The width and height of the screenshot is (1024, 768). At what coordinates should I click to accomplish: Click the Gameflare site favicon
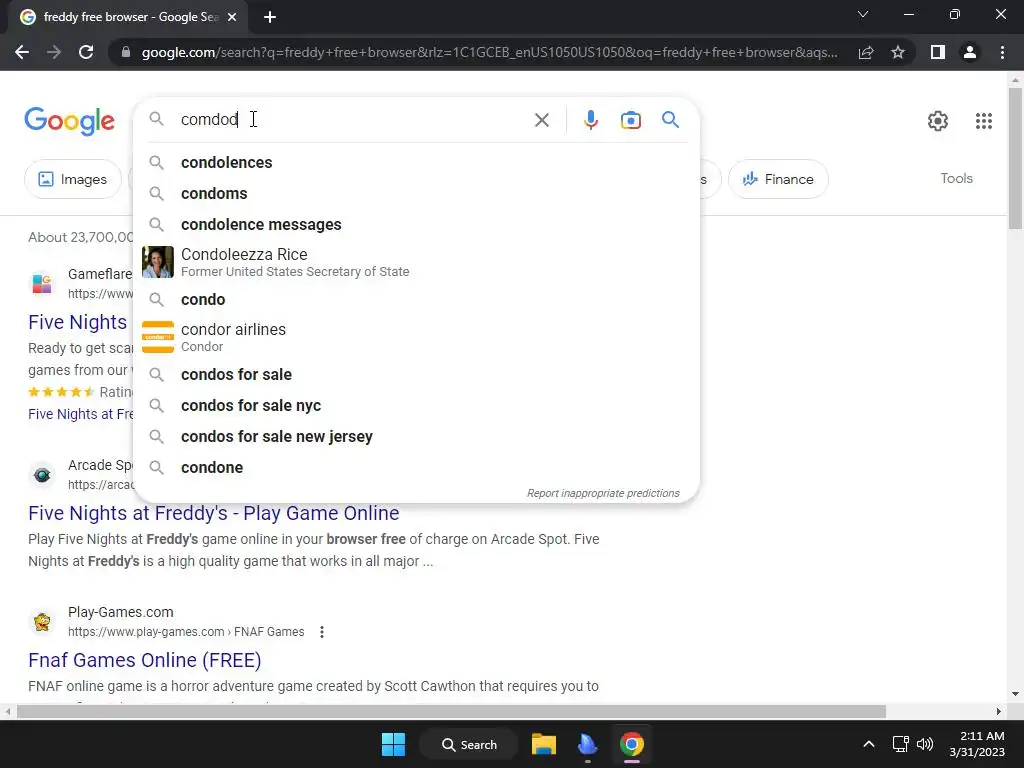pos(42,283)
